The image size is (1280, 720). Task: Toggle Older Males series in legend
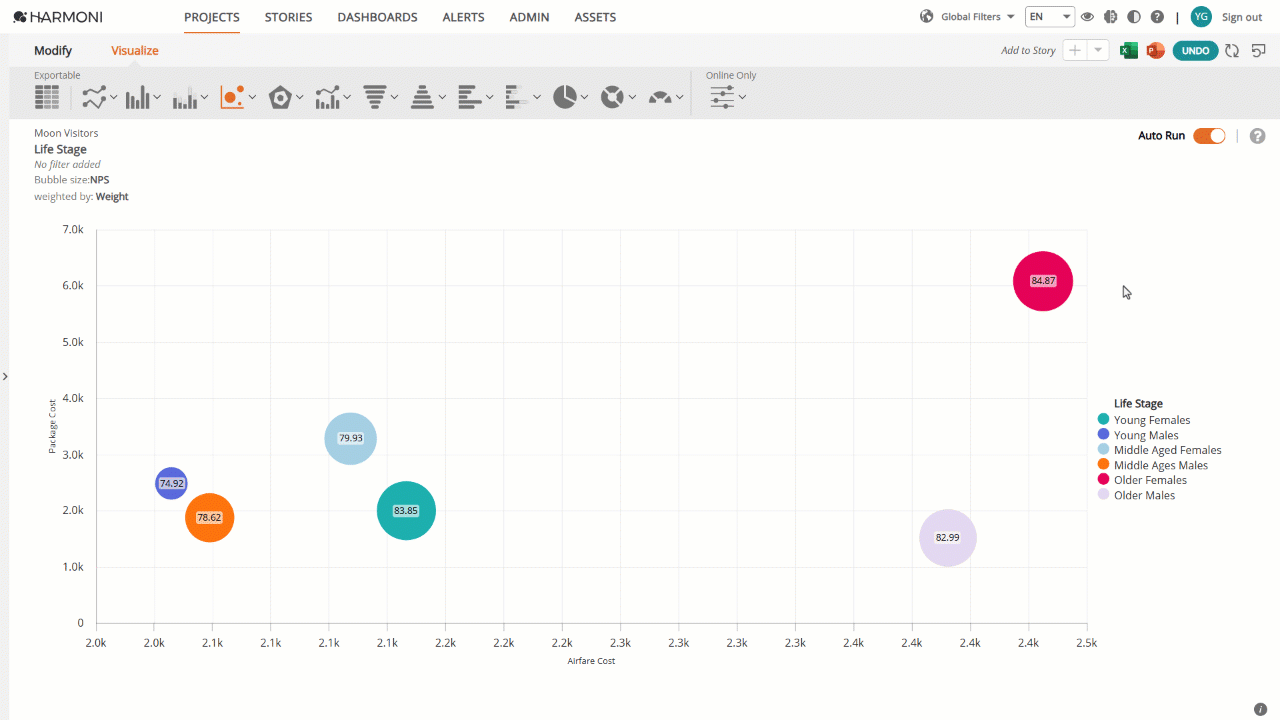click(1136, 495)
